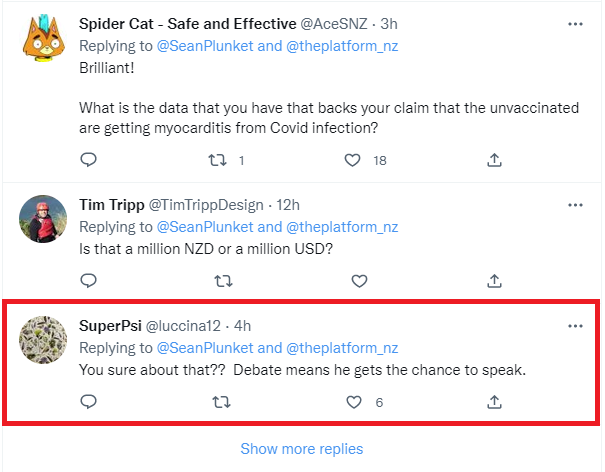Like Tim Tripp's tweet

coord(352,280)
